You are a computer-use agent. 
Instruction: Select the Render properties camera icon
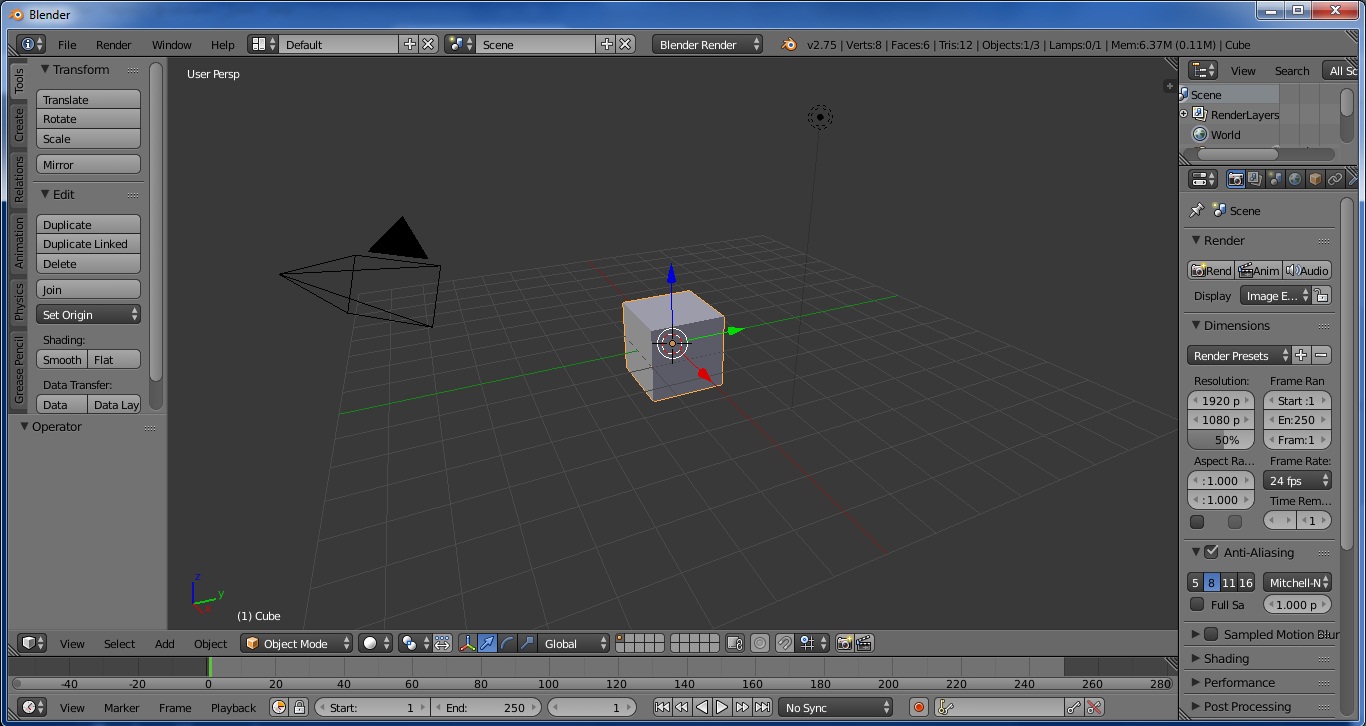(1235, 178)
